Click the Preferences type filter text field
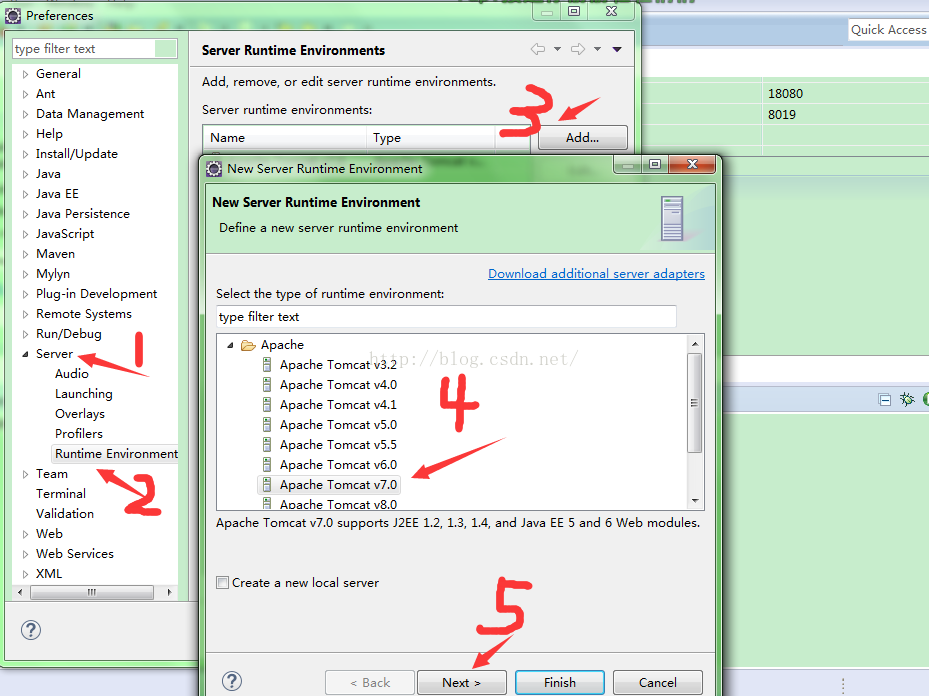 pos(84,49)
